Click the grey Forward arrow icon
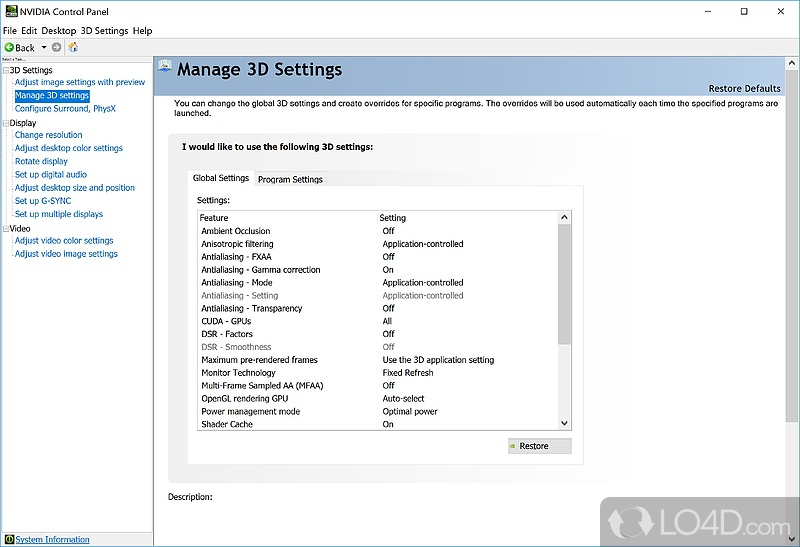This screenshot has height=547, width=800. 56,47
